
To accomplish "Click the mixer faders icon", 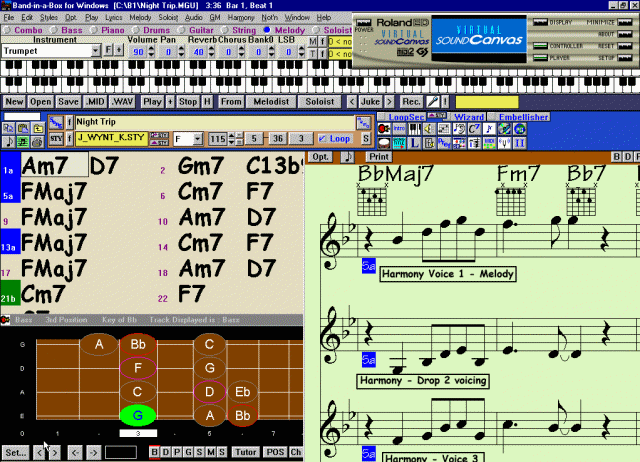I will 474,143.
